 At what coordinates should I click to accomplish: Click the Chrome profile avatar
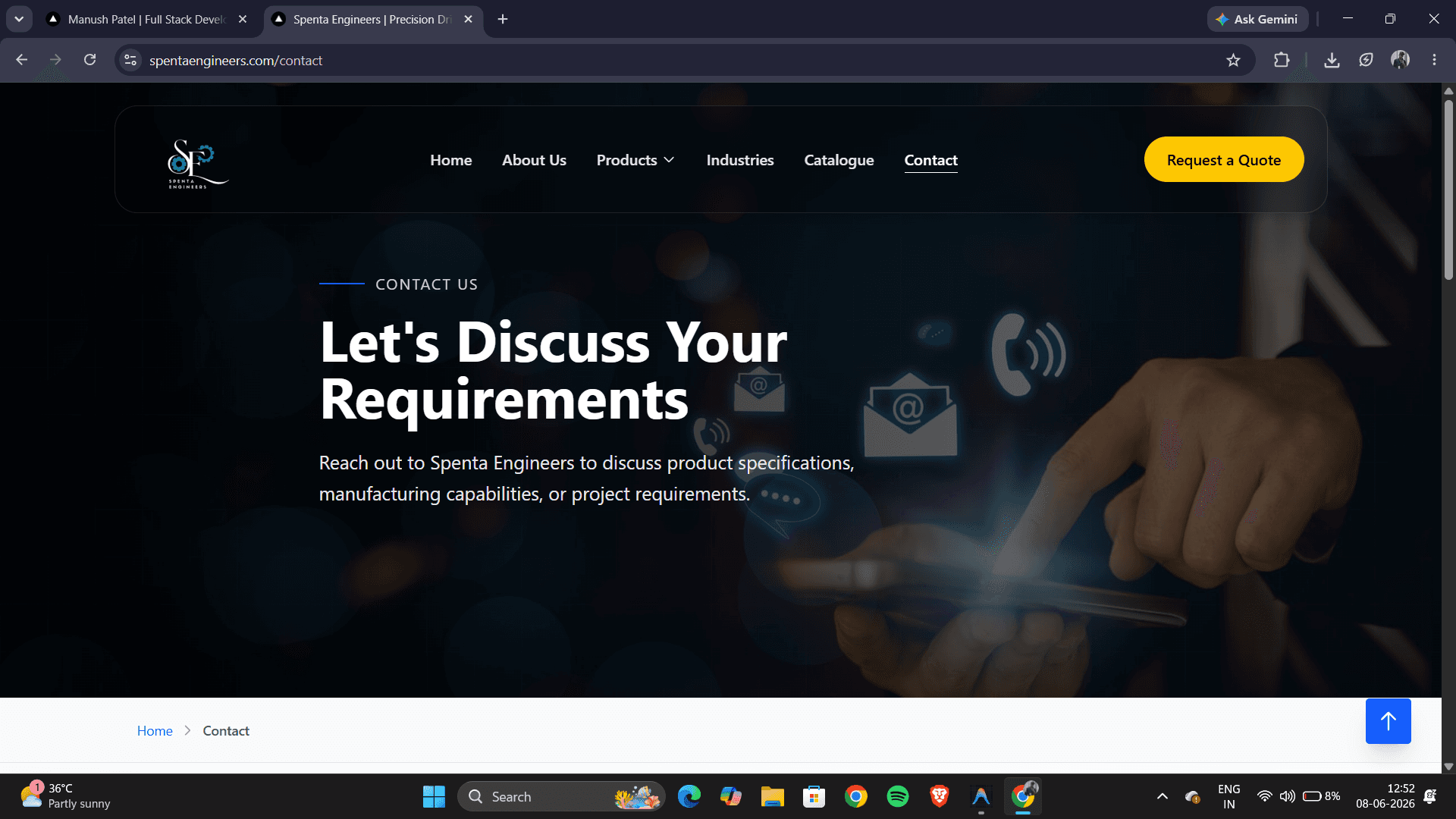coord(1400,60)
